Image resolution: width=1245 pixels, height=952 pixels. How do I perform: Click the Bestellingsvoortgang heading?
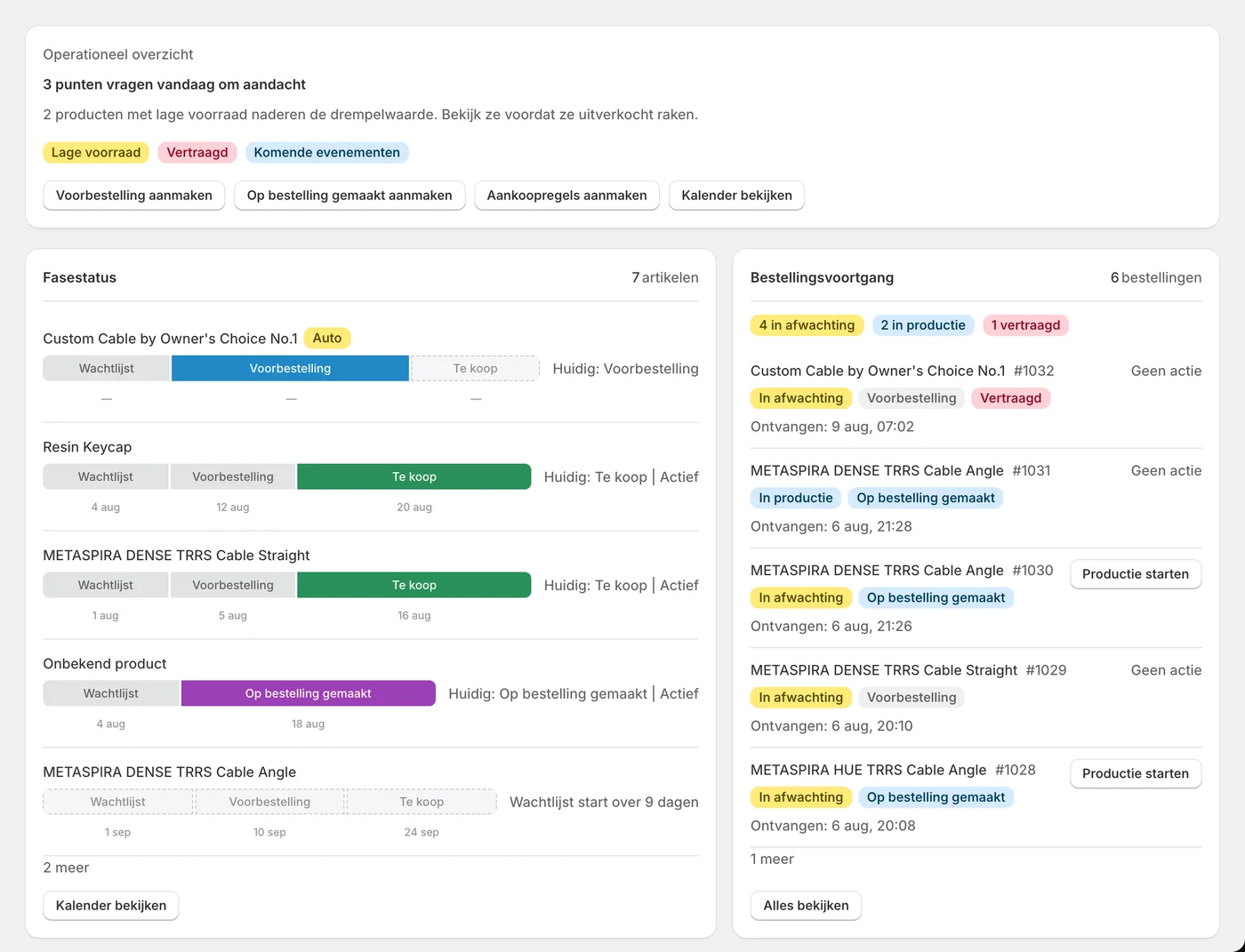[x=823, y=277]
